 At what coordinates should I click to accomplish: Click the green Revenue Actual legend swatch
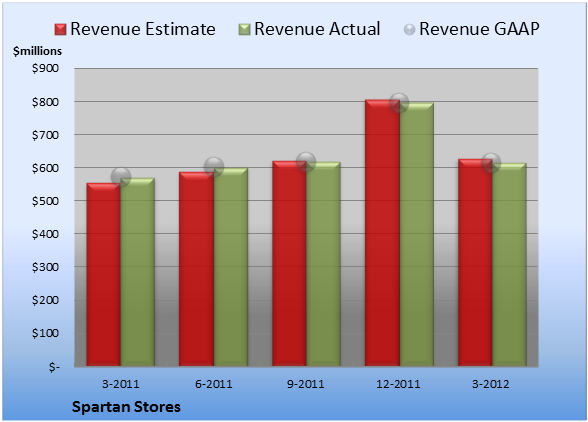(x=244, y=29)
